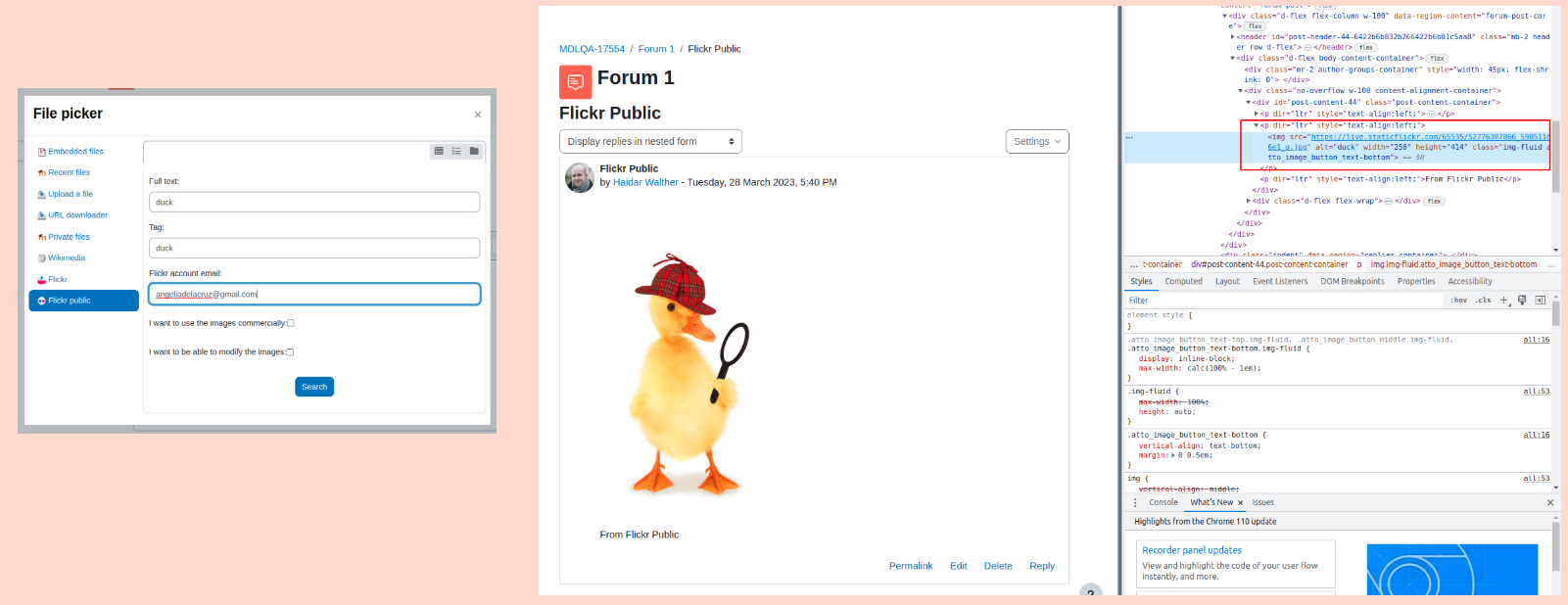
Task: Open the 'Display replies in nested form' dropdown
Action: pos(650,142)
